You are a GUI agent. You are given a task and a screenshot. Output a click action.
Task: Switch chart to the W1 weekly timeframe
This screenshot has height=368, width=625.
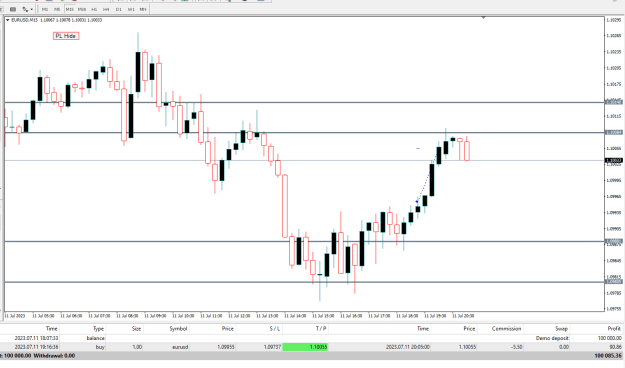click(x=131, y=9)
